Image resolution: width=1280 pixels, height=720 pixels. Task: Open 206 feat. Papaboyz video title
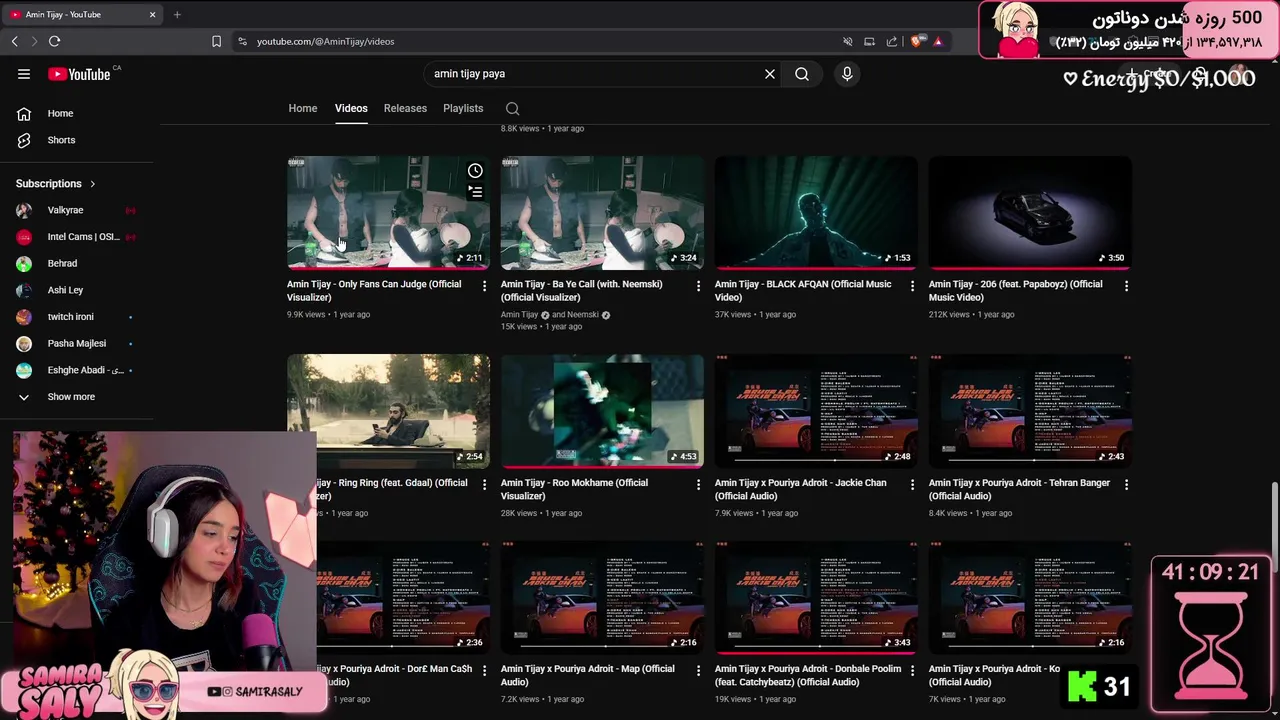(x=1016, y=291)
